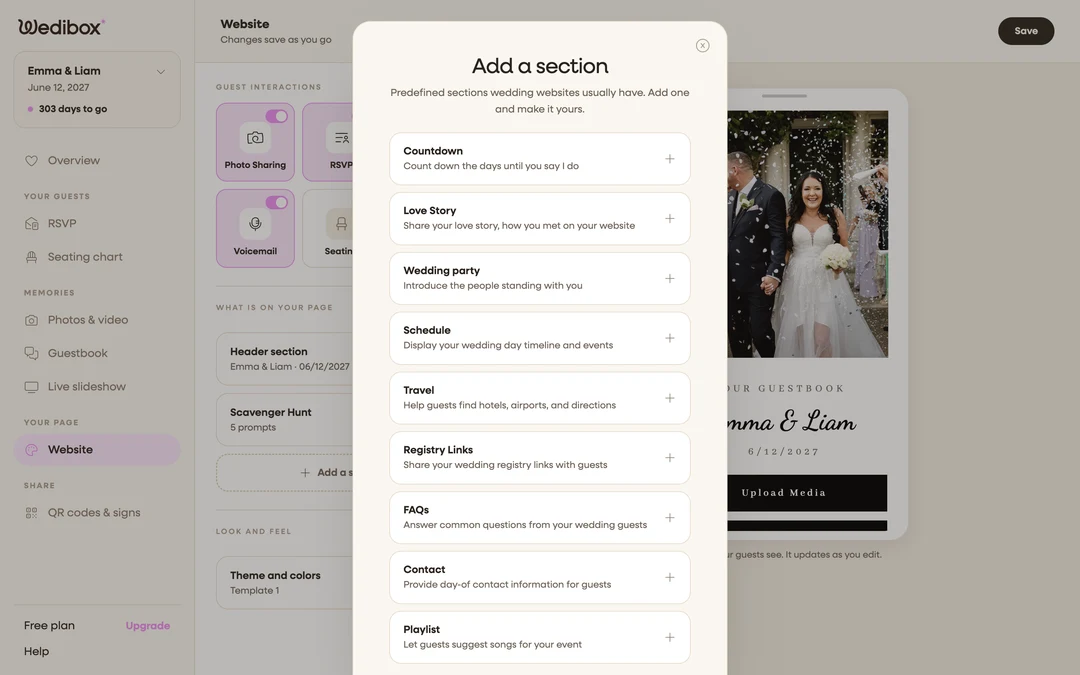Click plus icon beside Registry Links
Screen dimensions: 1080x675
click(669, 458)
